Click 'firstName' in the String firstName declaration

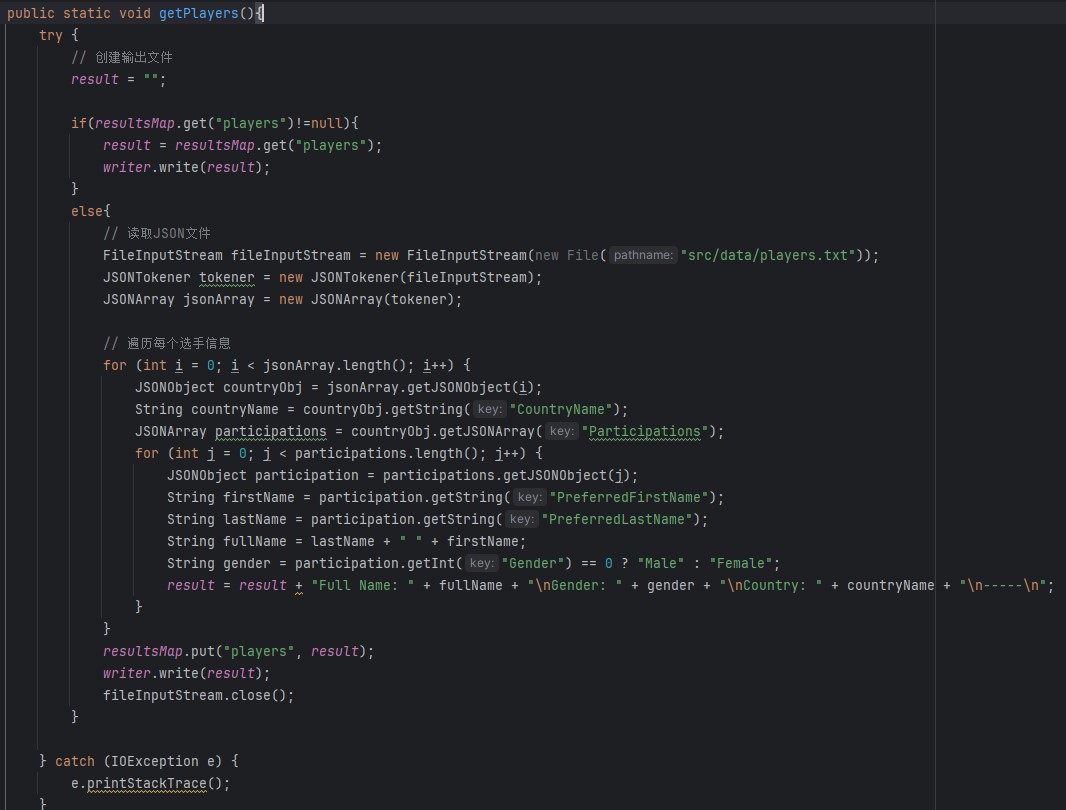(259, 497)
